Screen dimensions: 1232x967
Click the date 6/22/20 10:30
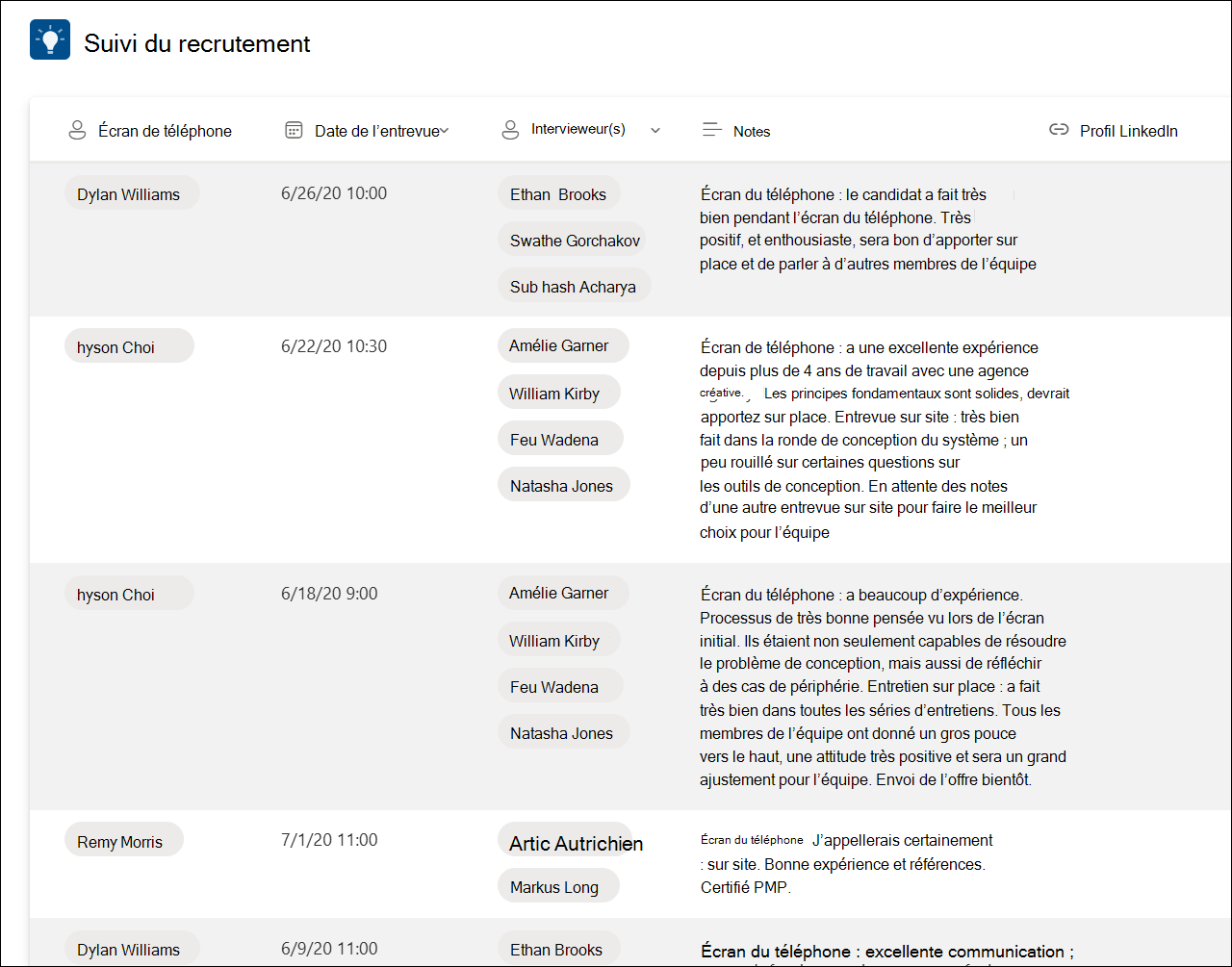coord(334,346)
